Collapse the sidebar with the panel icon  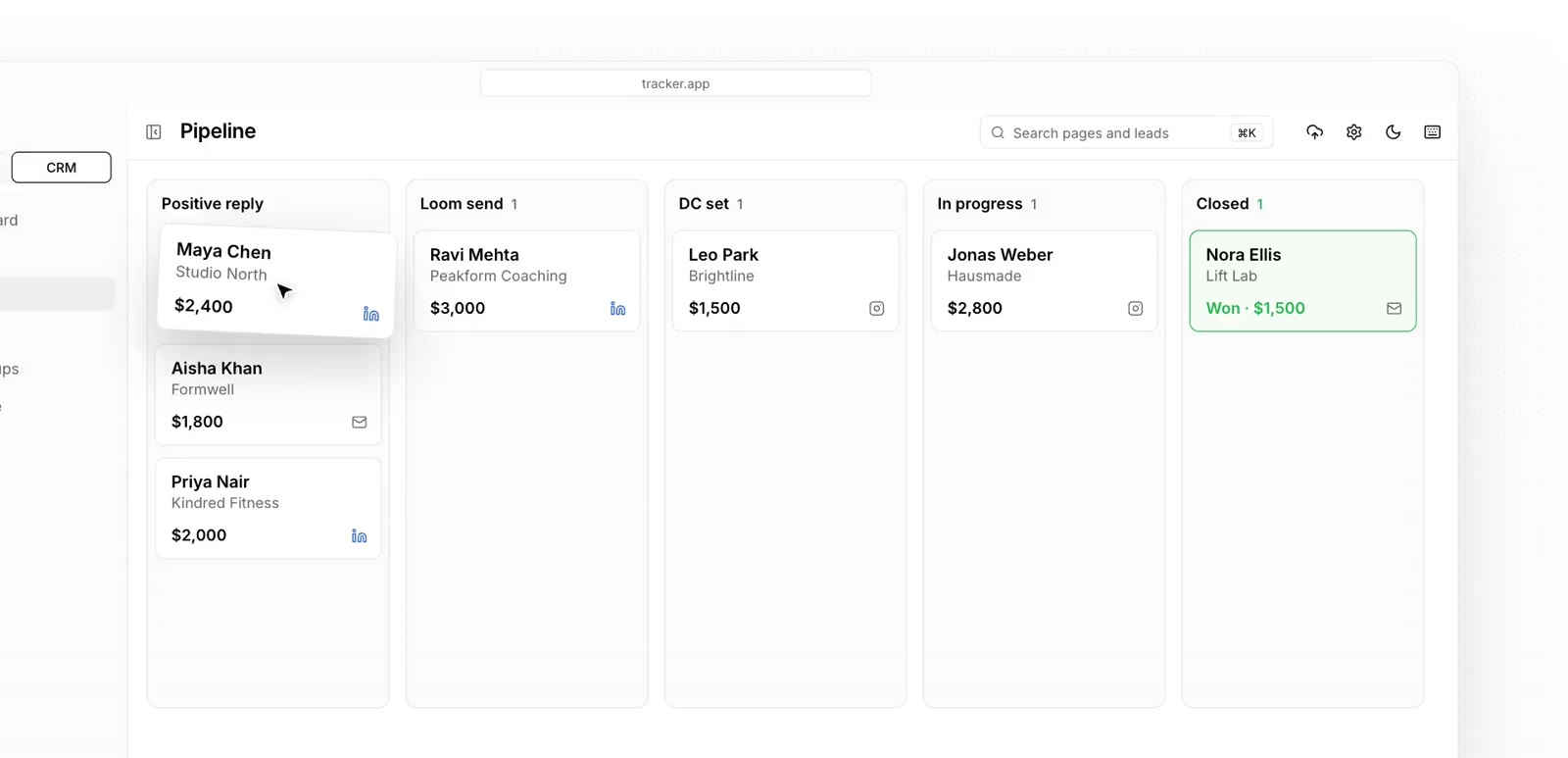[x=154, y=132]
